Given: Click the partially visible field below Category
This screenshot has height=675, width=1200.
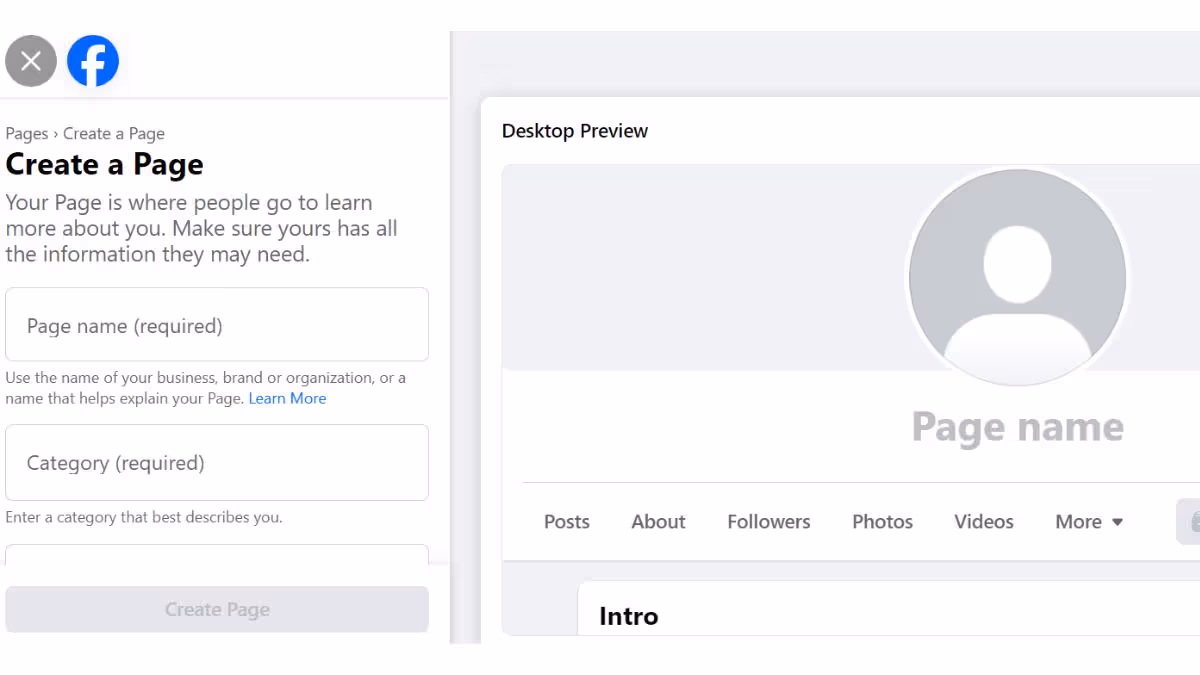Looking at the screenshot, I should pos(217,554).
